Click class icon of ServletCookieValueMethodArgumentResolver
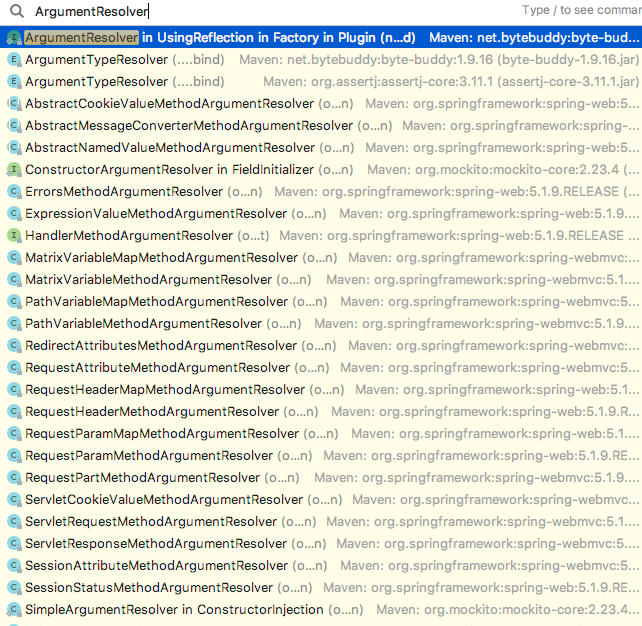Viewport: 642px width, 626px height. click(14, 499)
